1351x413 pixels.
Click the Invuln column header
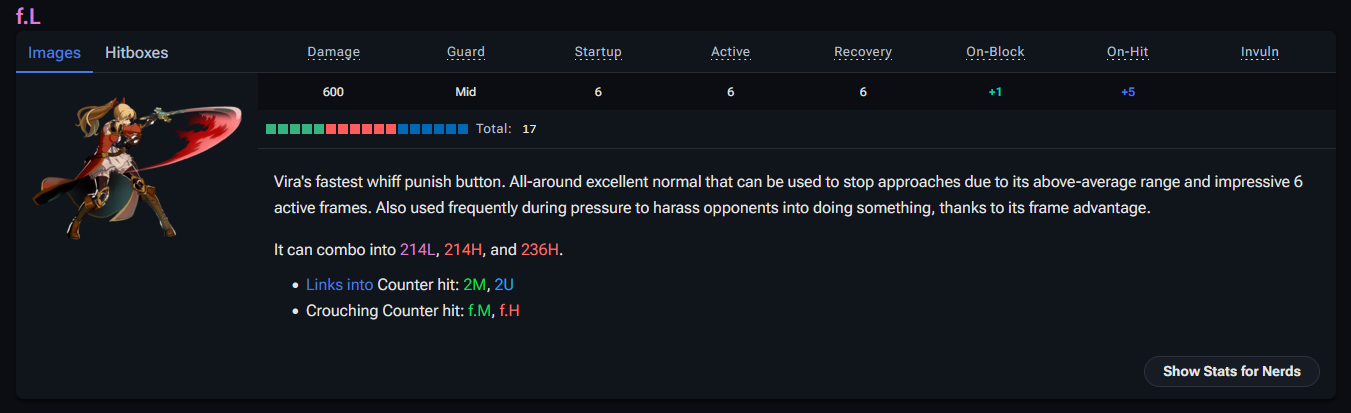pyautogui.click(x=1259, y=52)
